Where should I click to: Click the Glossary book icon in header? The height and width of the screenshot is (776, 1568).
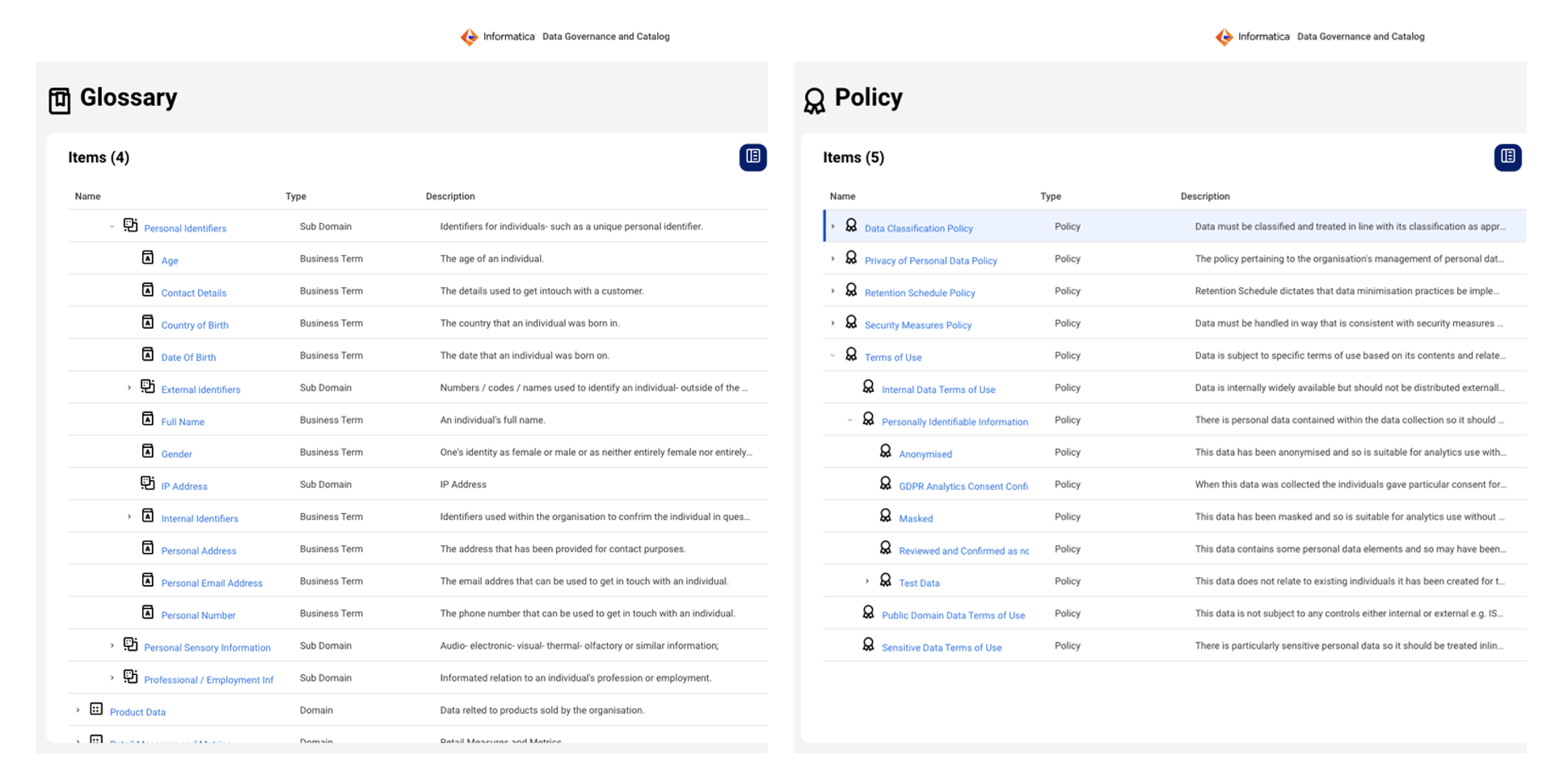point(60,100)
